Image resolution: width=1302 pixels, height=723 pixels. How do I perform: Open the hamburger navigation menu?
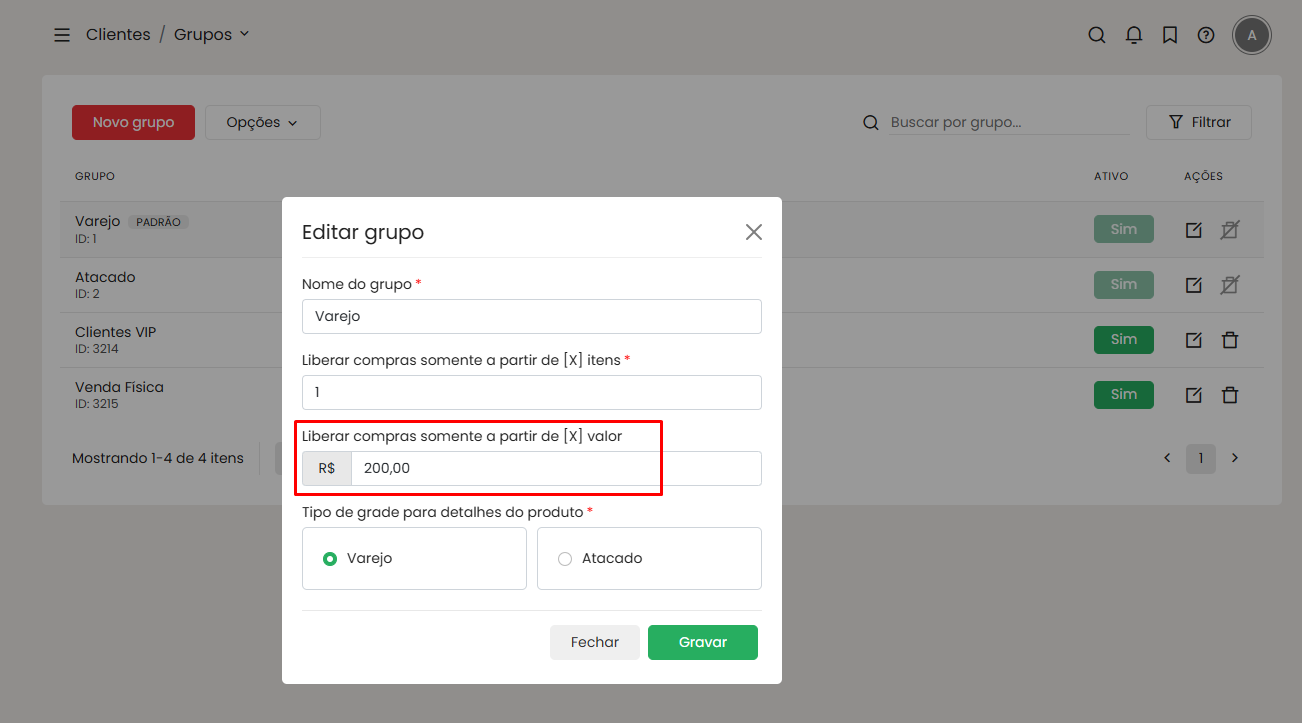click(62, 35)
